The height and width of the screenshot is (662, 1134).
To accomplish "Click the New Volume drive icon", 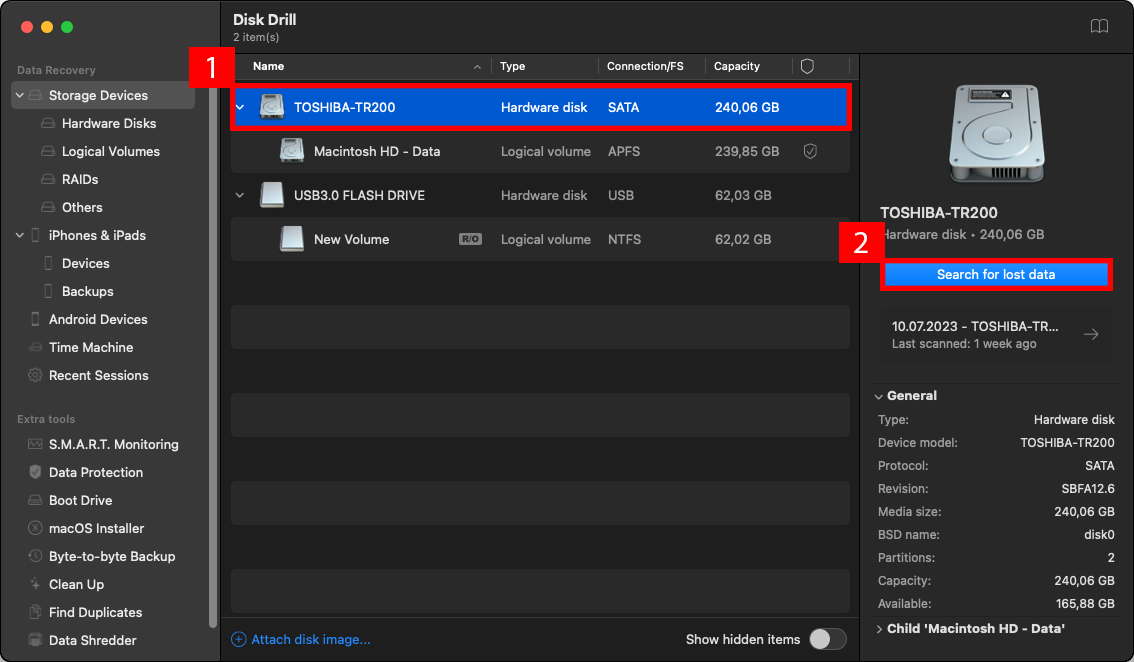I will click(291, 239).
